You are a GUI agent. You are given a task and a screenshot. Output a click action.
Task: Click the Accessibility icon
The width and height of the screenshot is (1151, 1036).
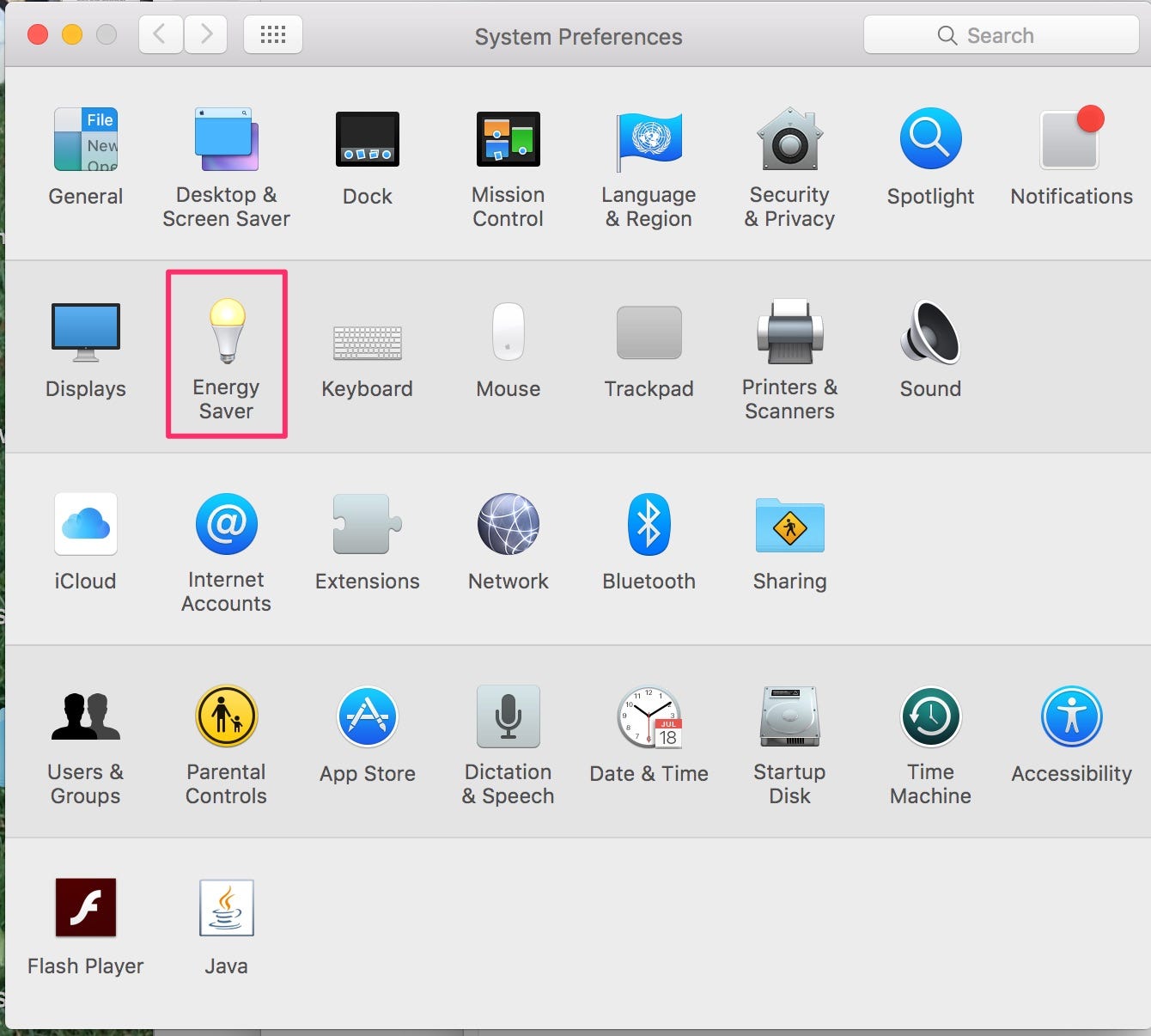tap(1071, 717)
